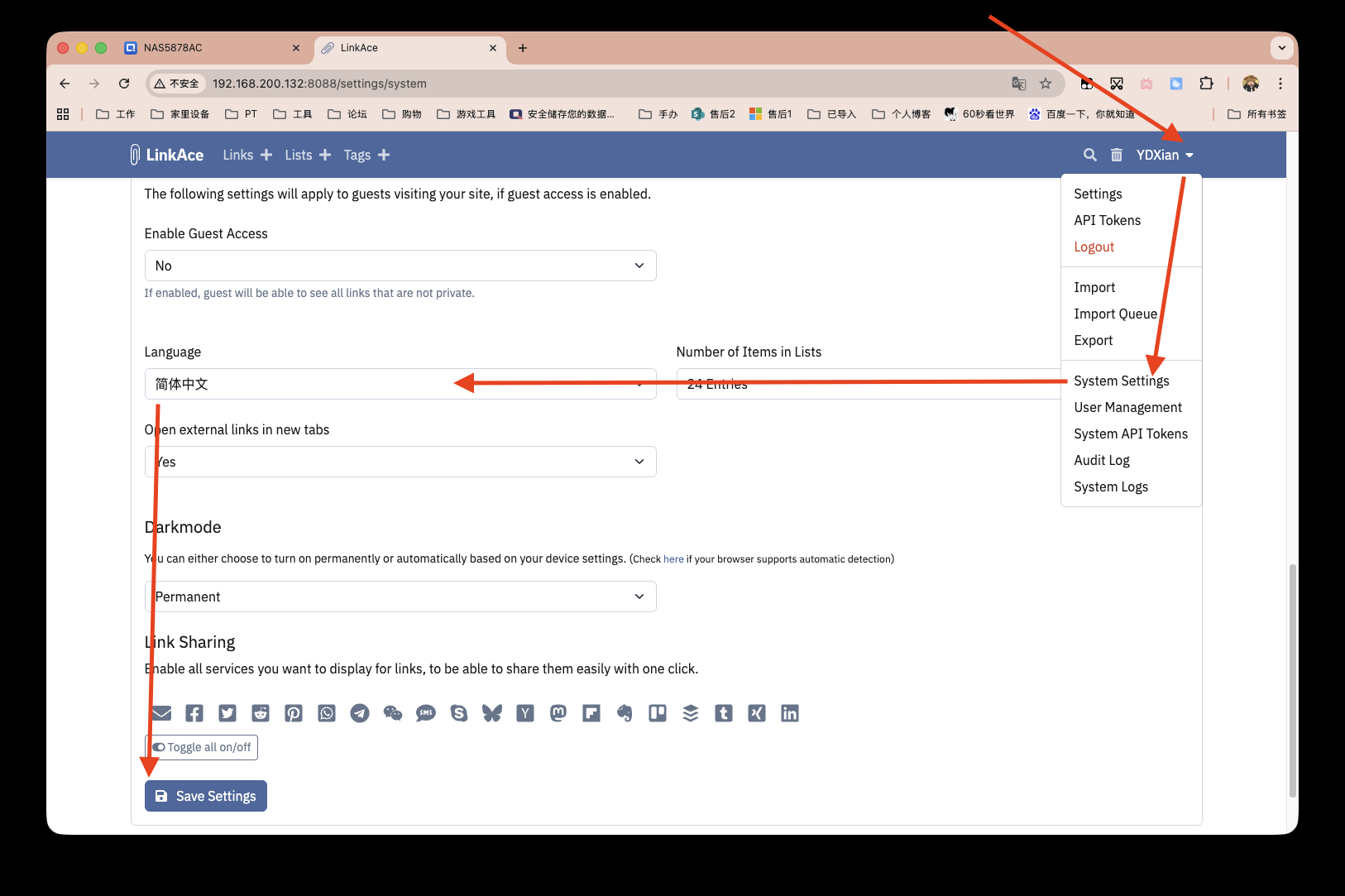Open Audit Log menu entry
This screenshot has width=1345, height=896.
coord(1101,460)
